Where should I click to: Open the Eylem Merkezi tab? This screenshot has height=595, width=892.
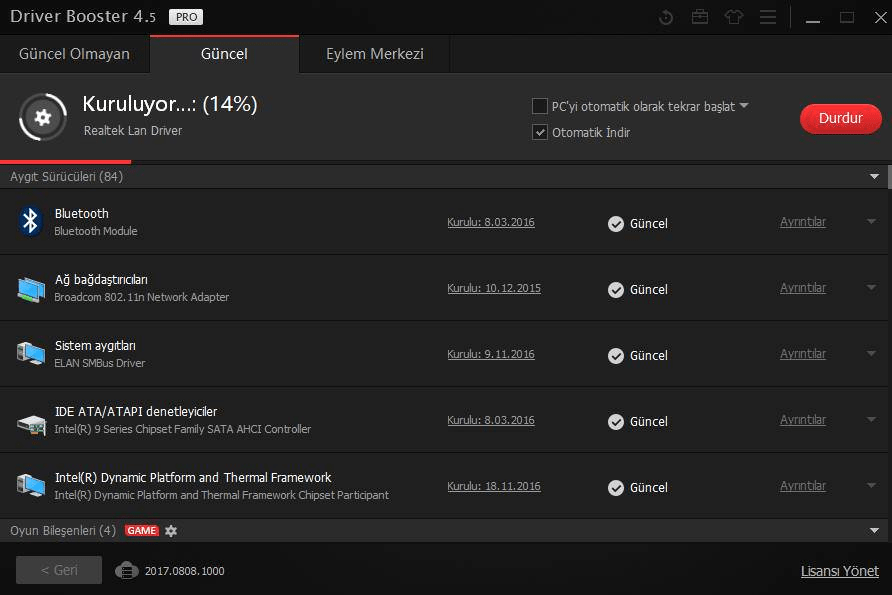tap(374, 54)
